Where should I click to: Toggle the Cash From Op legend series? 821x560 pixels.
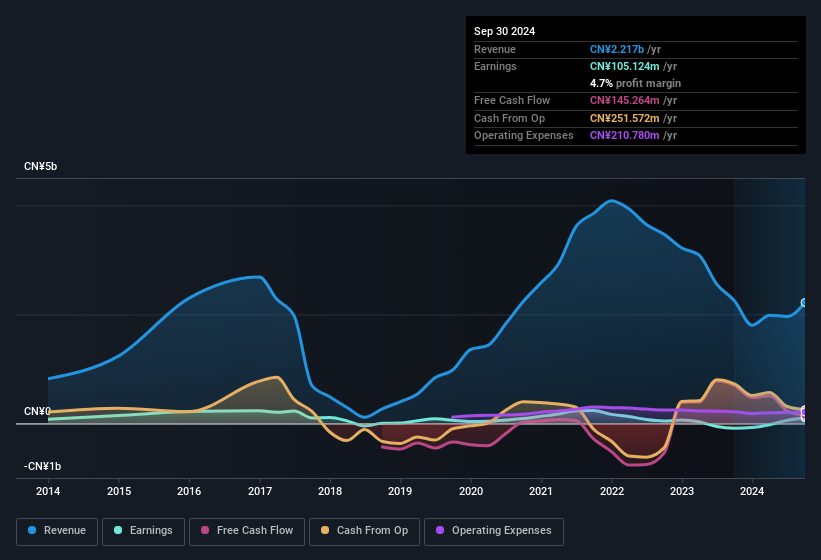click(364, 531)
